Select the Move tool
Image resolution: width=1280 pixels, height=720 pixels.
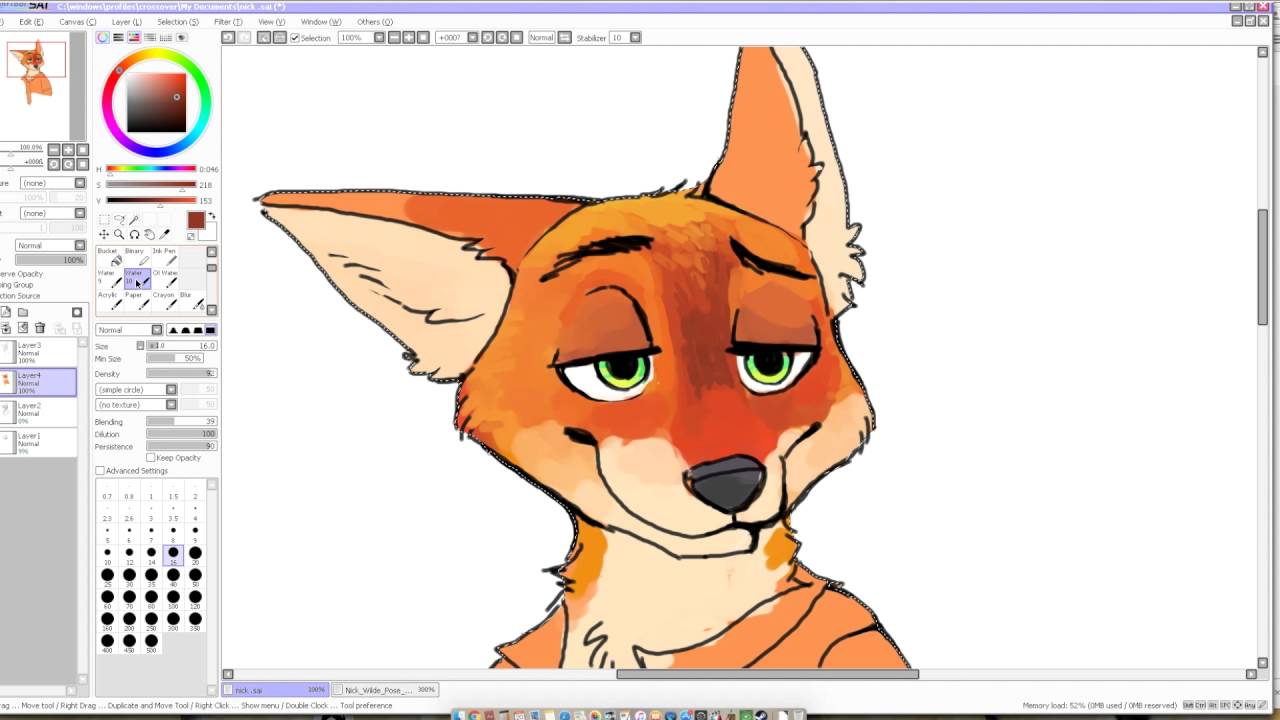[x=104, y=235]
